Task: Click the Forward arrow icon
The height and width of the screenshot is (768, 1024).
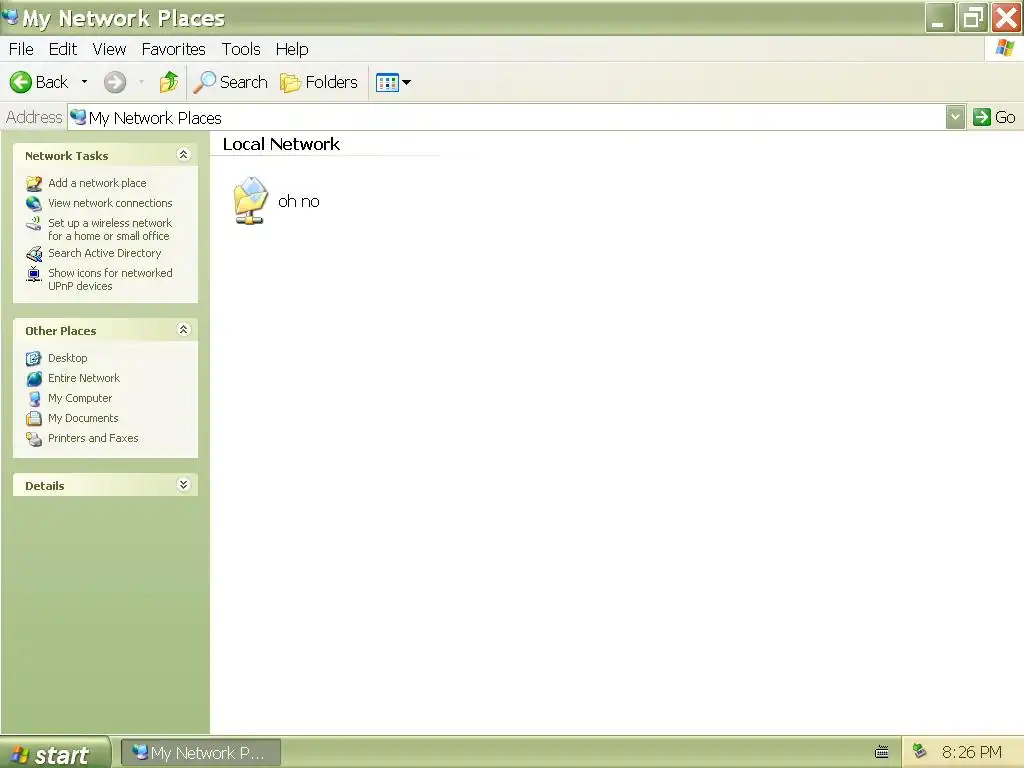Action: [115, 82]
